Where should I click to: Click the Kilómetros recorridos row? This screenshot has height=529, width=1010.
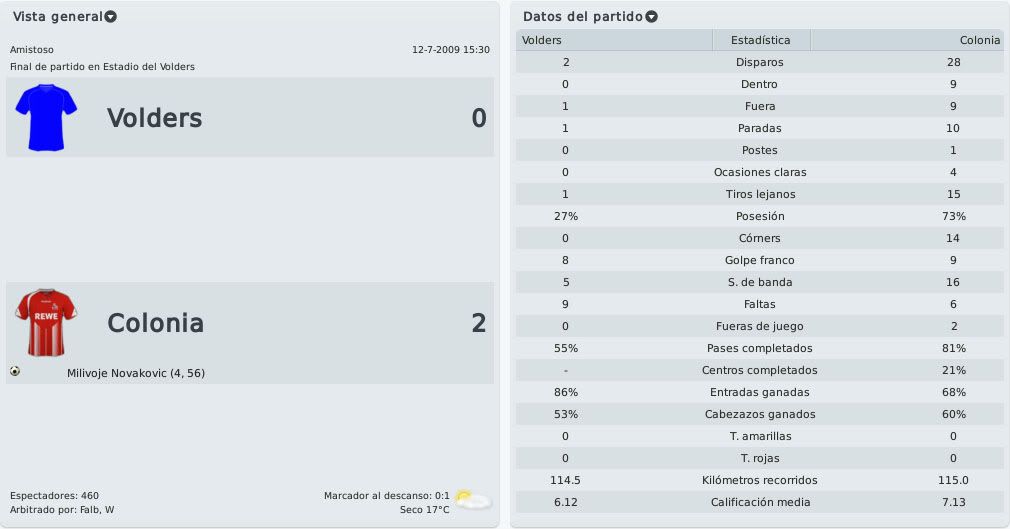pyautogui.click(x=759, y=481)
